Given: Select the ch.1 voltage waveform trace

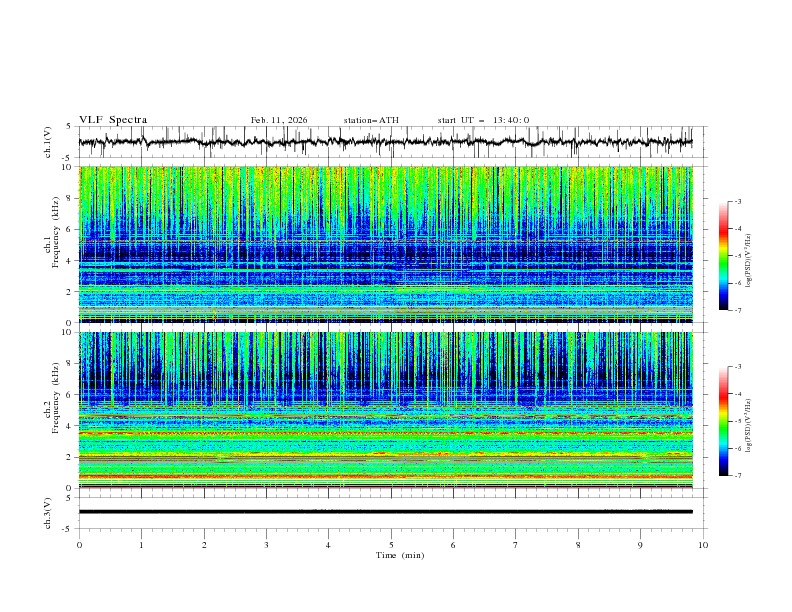Looking at the screenshot, I should [x=385, y=142].
